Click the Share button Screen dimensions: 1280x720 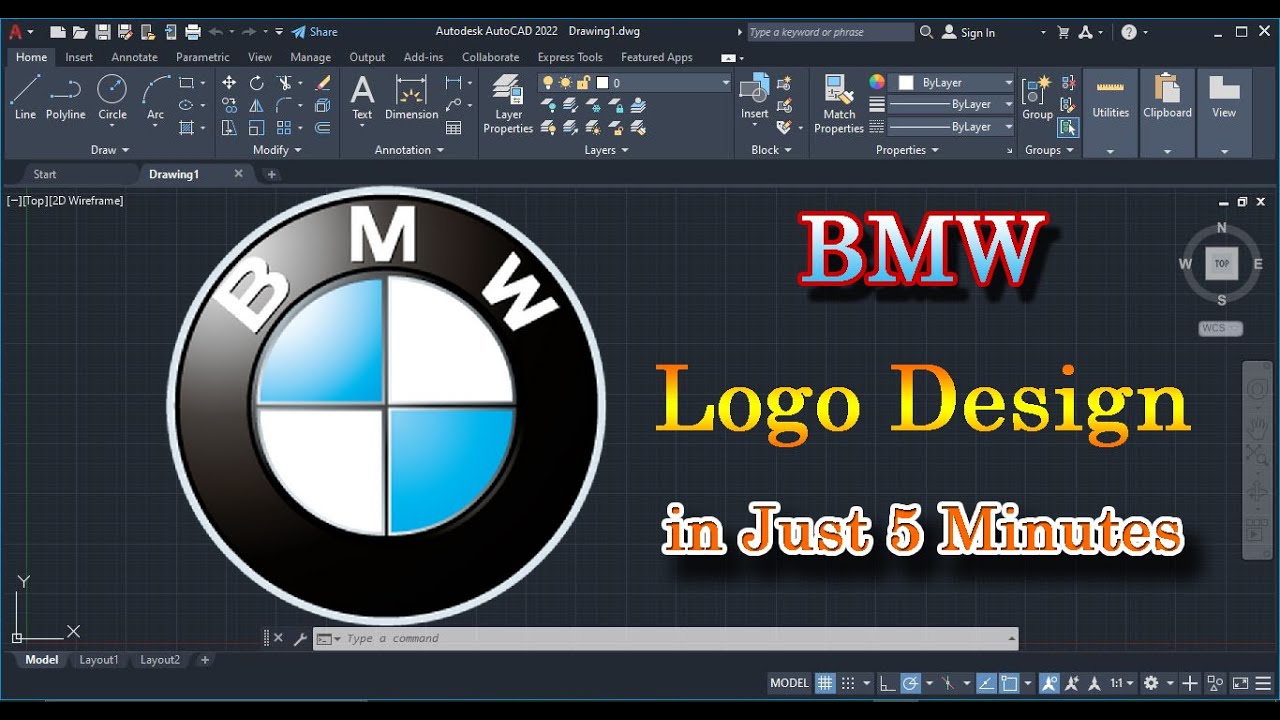coord(314,32)
